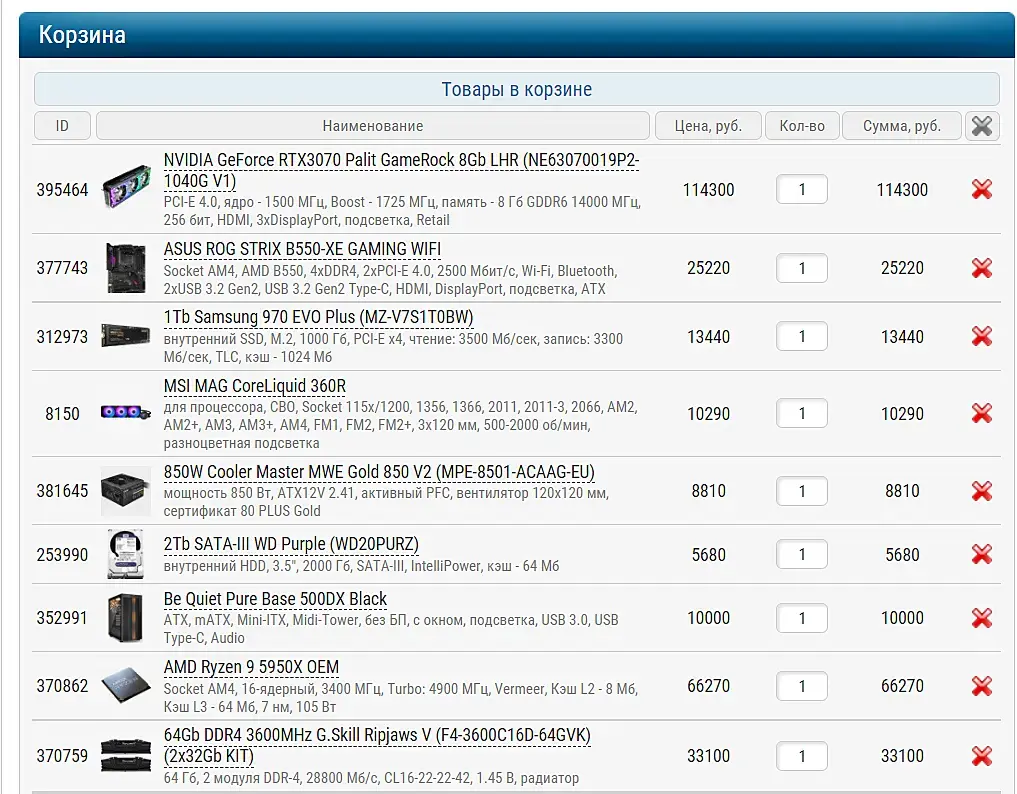Edit quantity field for WD Purple
This screenshot has width=1017, height=794.
[802, 555]
